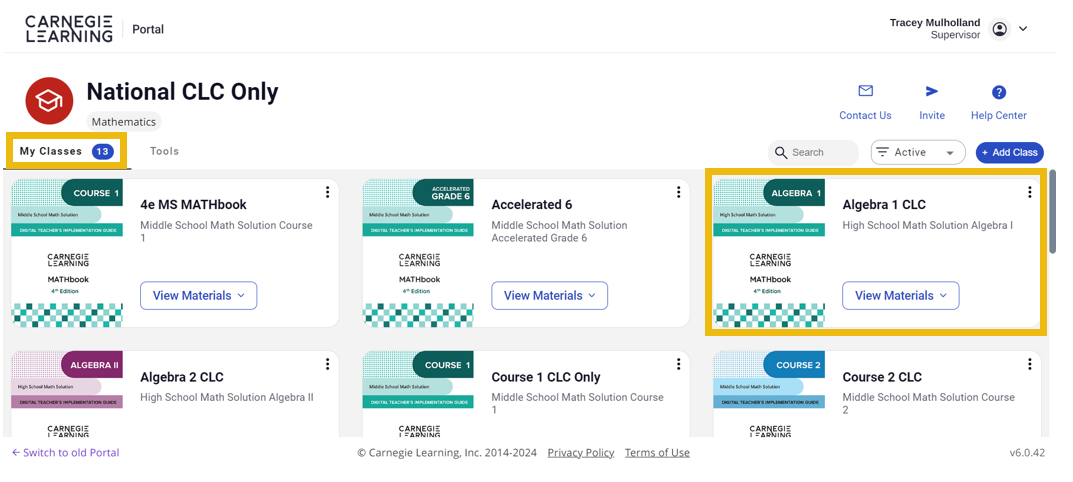Viewport: 1073px width, 482px height.
Task: Click the Mathematics subject tag
Action: click(124, 122)
